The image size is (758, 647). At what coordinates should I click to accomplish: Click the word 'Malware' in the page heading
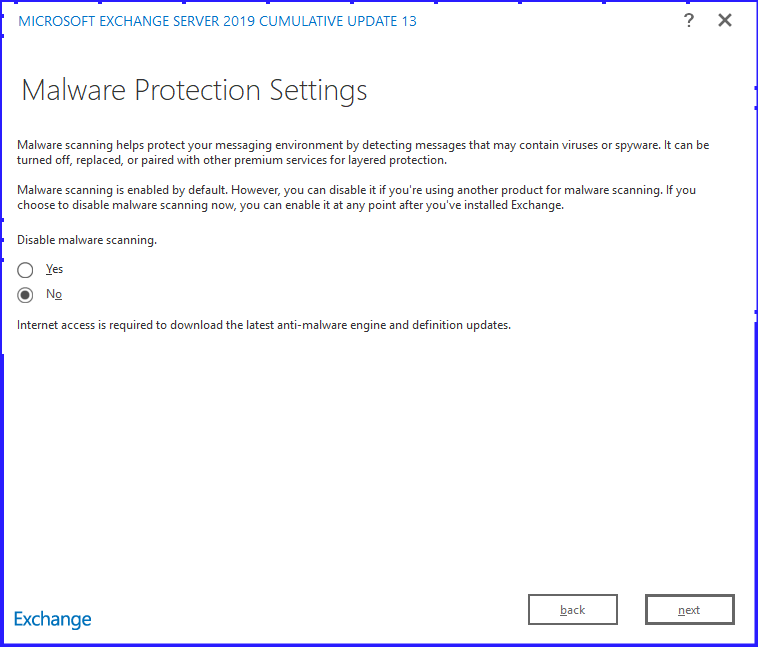point(73,91)
